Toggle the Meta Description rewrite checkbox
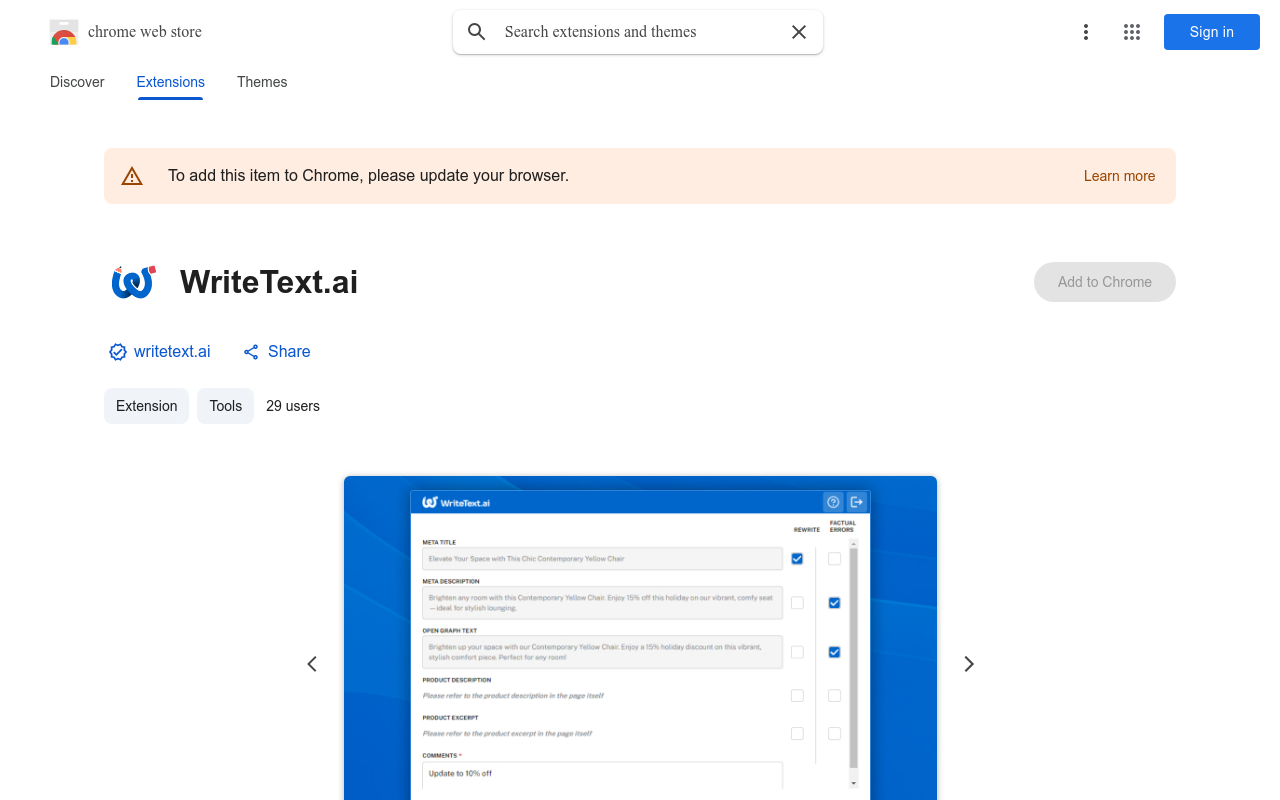The height and width of the screenshot is (800, 1280). coord(797,603)
